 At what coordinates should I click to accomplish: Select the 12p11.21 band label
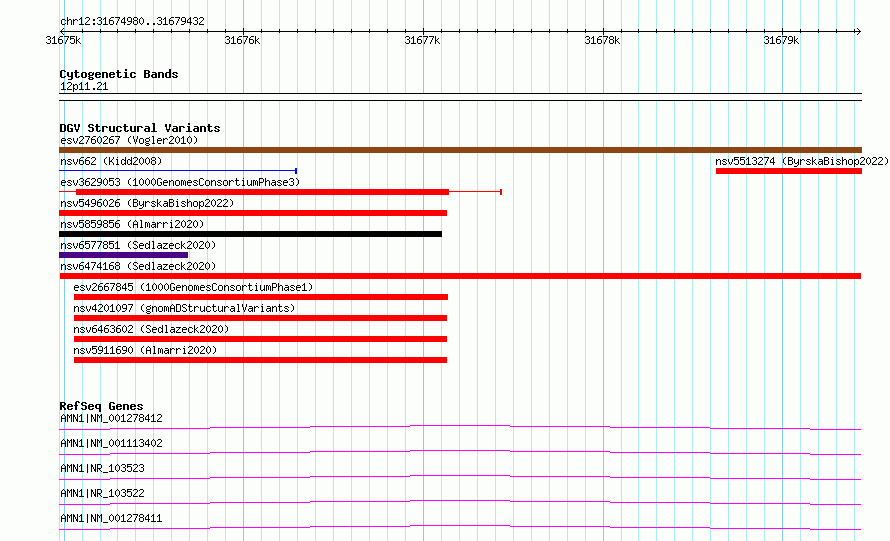pyautogui.click(x=84, y=86)
